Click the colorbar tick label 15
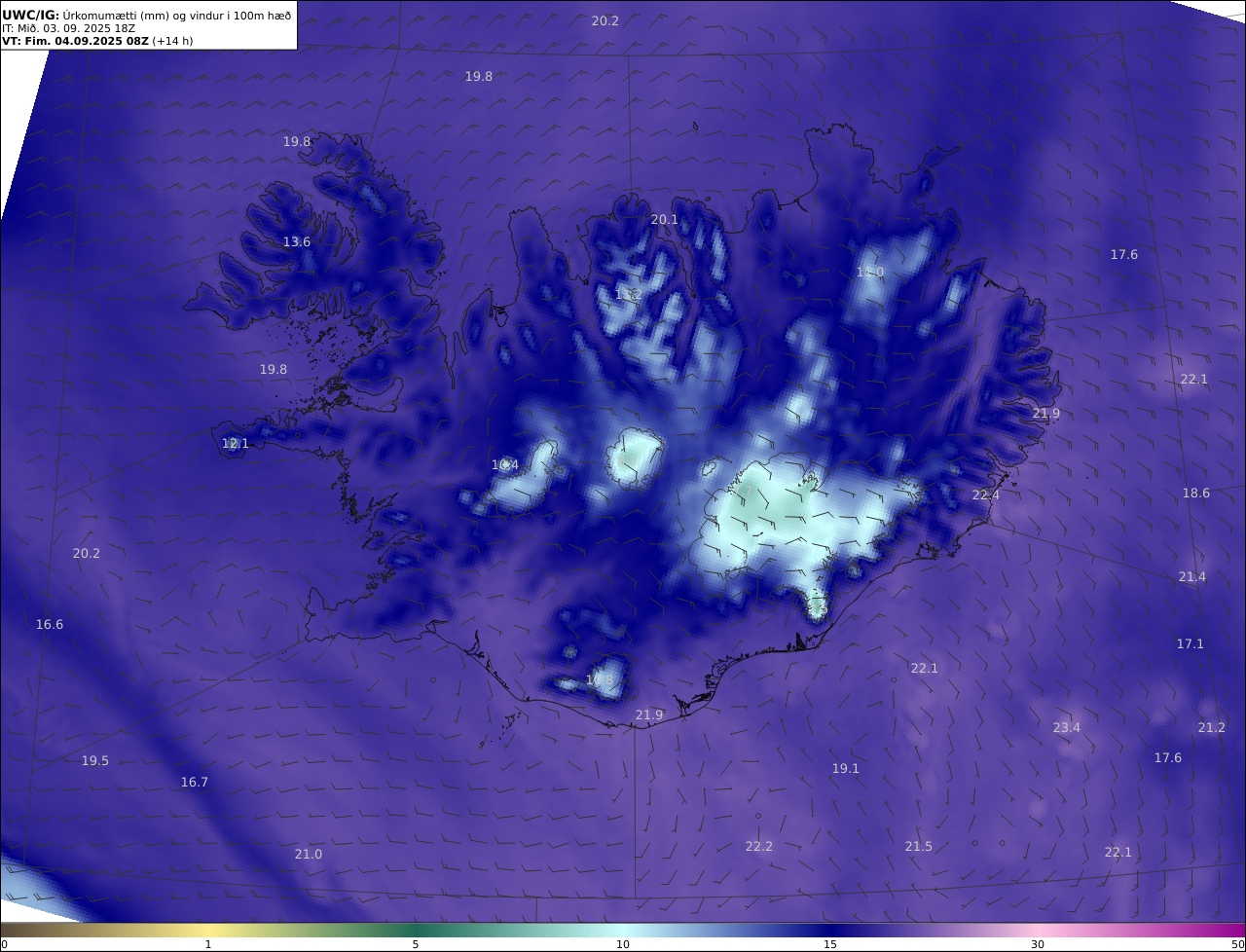Viewport: 1246px width, 952px height. click(x=830, y=944)
